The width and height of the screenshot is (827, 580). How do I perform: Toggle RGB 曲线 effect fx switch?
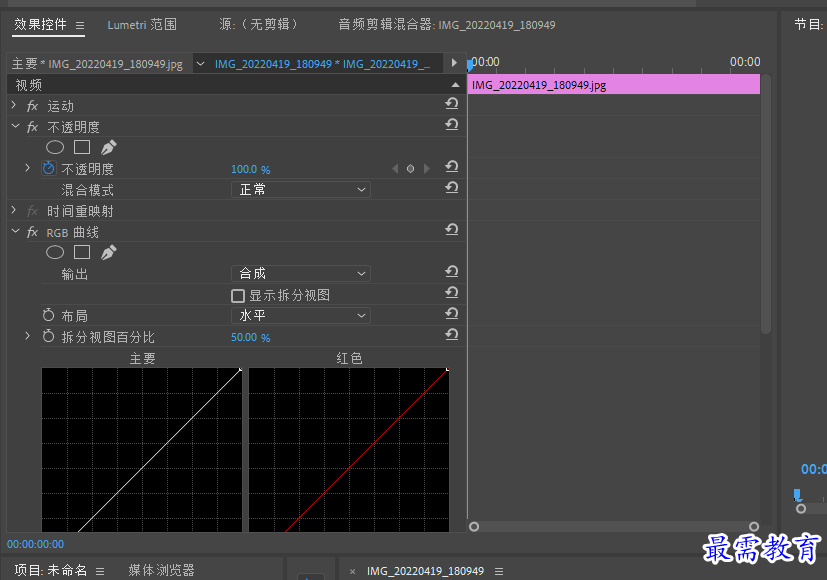[x=33, y=233]
